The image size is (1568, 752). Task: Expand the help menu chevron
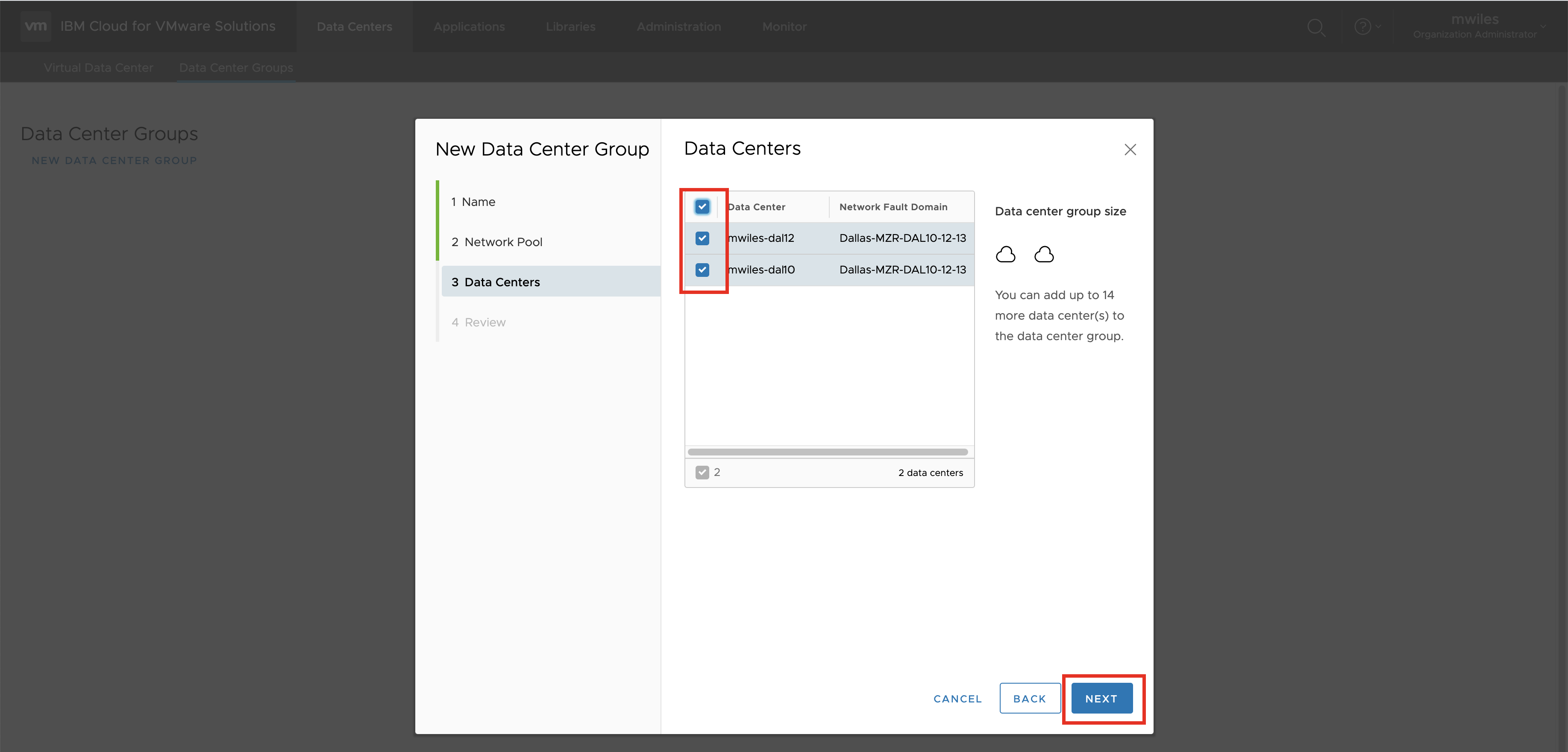point(1378,27)
